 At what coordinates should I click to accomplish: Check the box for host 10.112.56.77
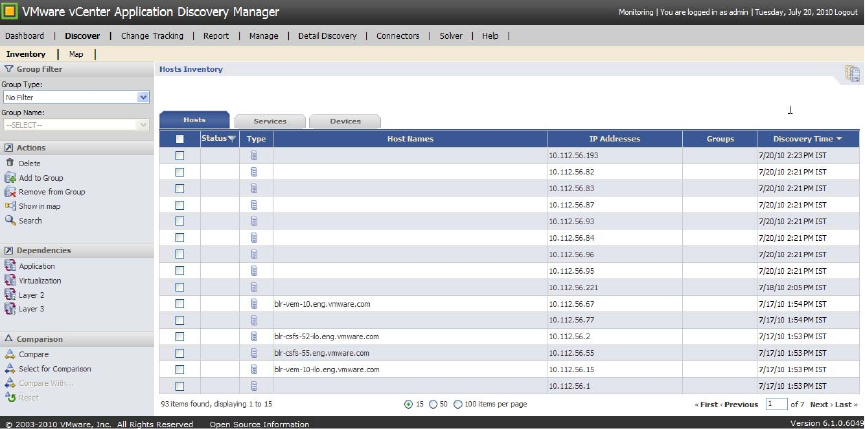pos(179,320)
